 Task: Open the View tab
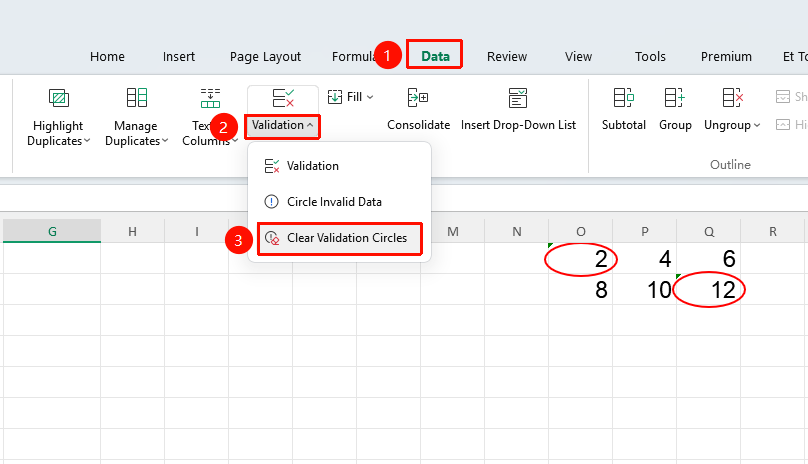coord(578,57)
